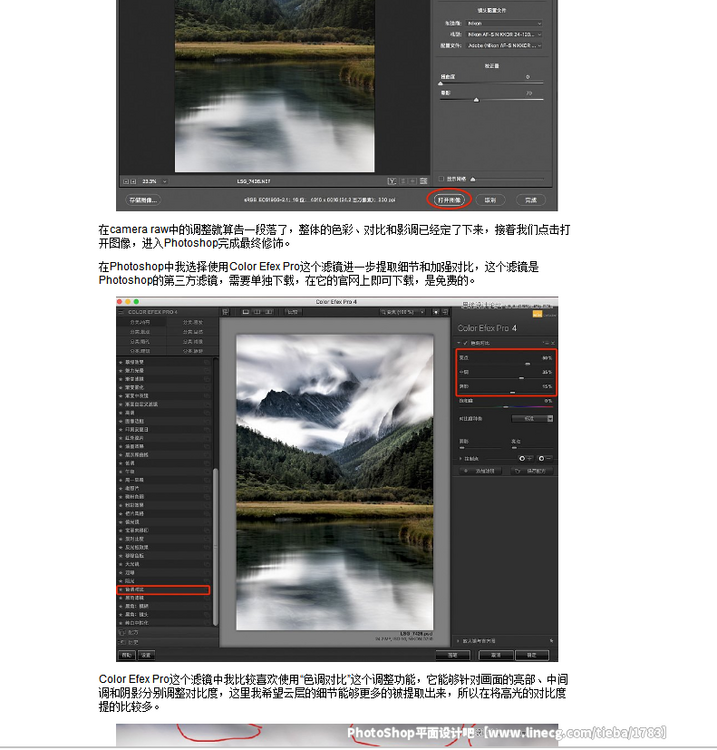Click the reset icon in the 色调对比 header
This screenshot has height=750, width=717.
tap(546, 343)
